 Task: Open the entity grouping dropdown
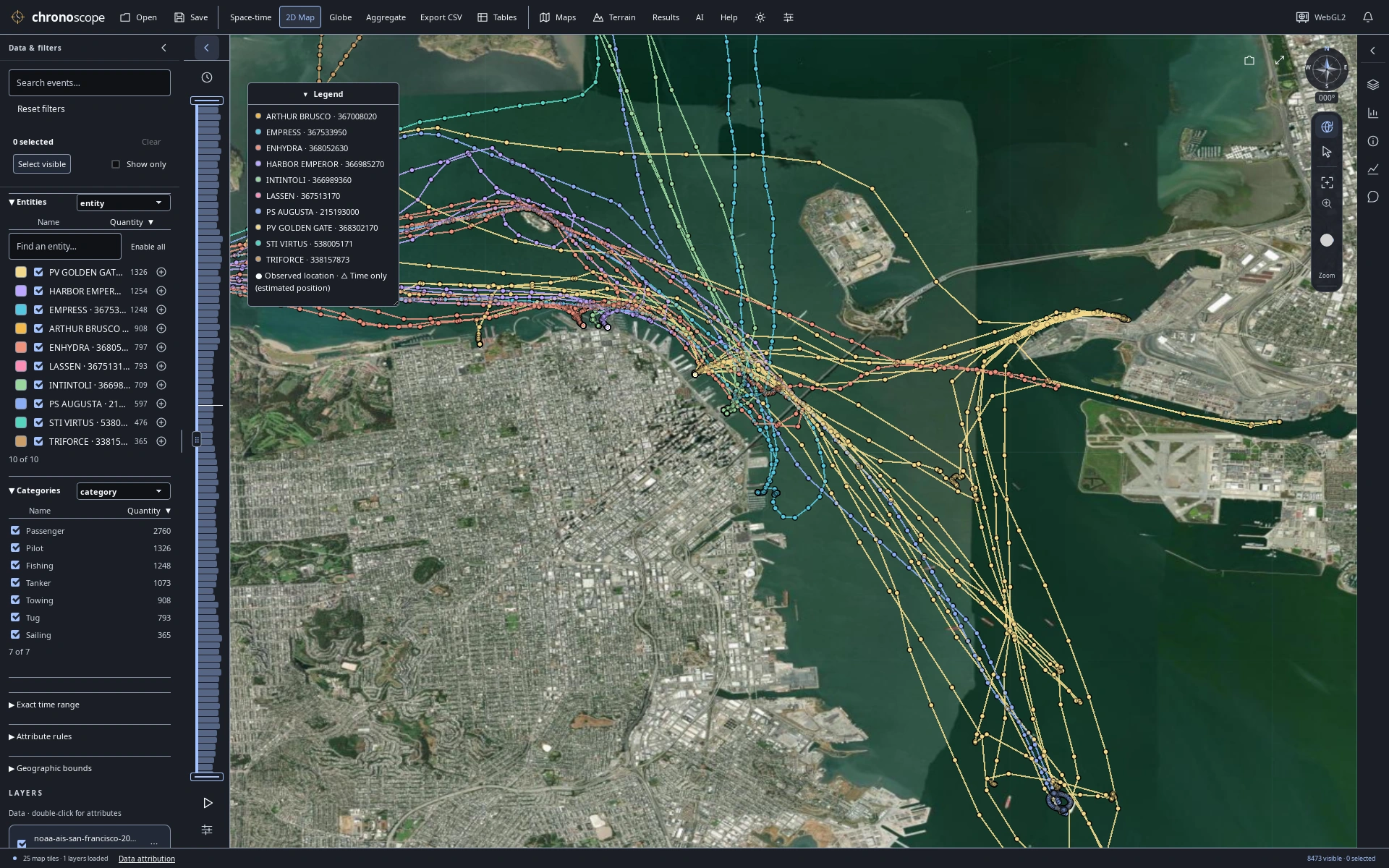(124, 203)
